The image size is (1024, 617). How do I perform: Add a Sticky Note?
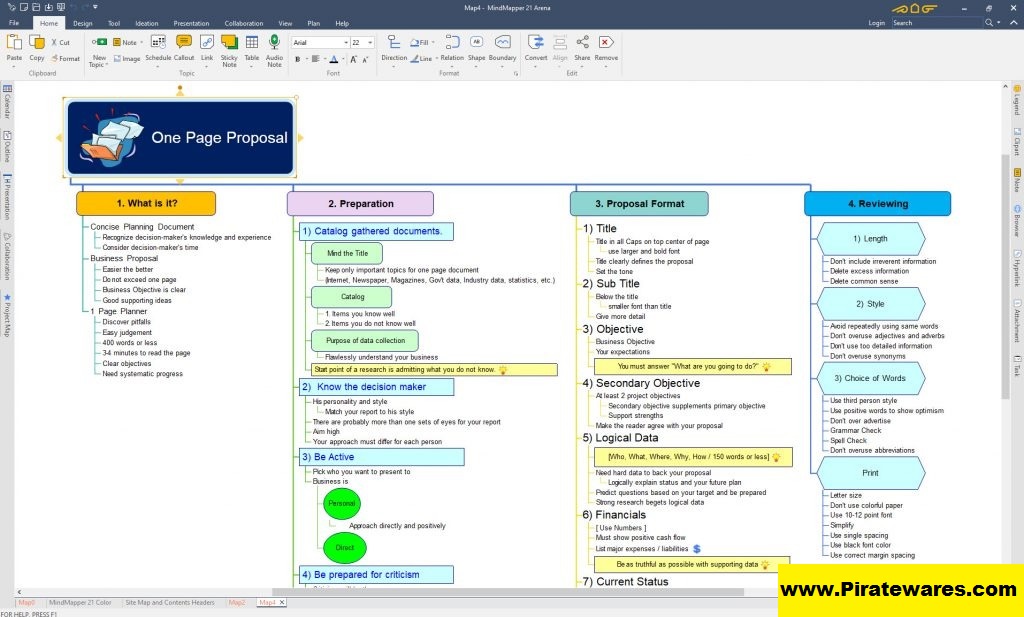229,47
